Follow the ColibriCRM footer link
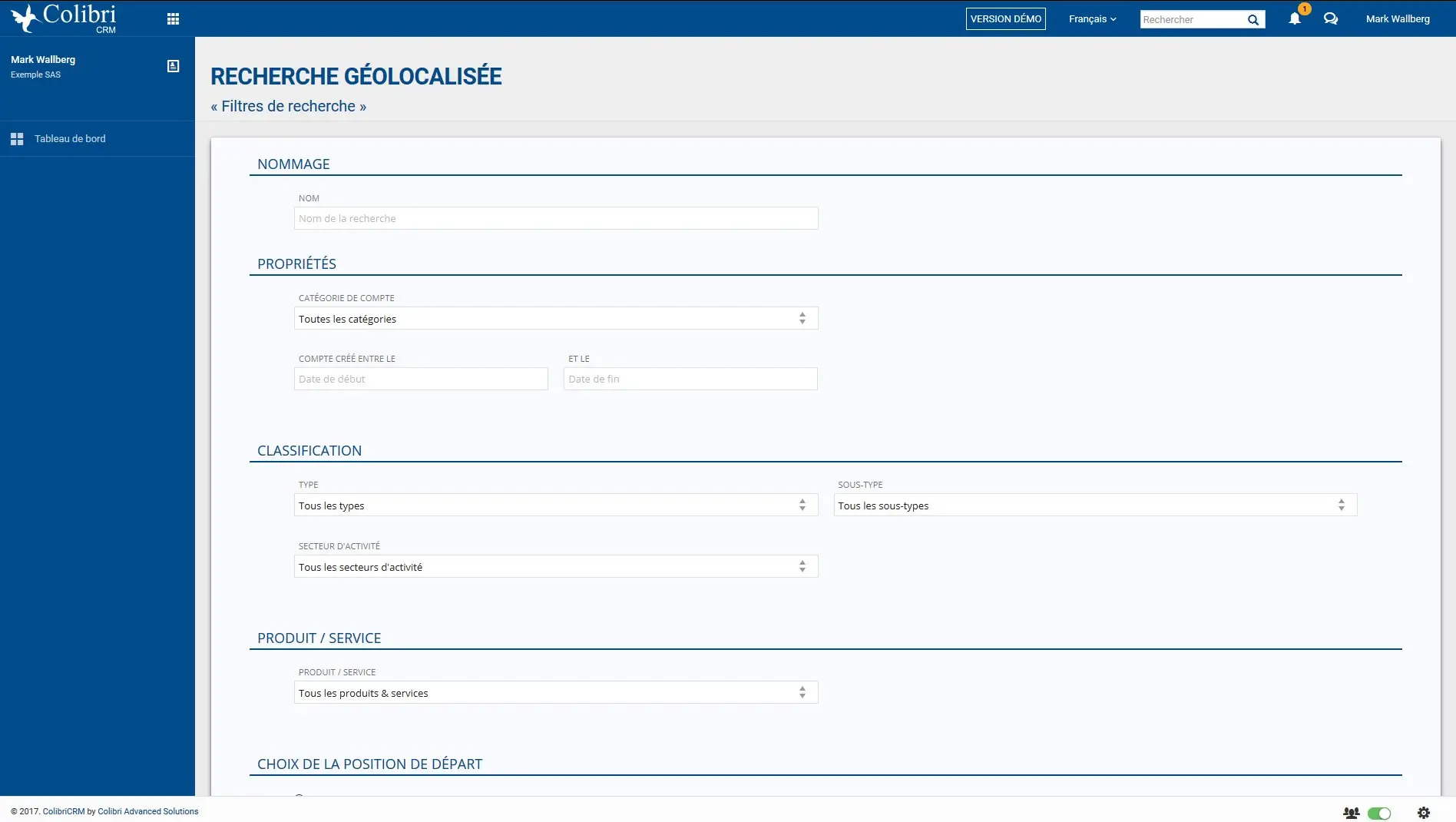The image size is (1456, 822). [x=64, y=812]
